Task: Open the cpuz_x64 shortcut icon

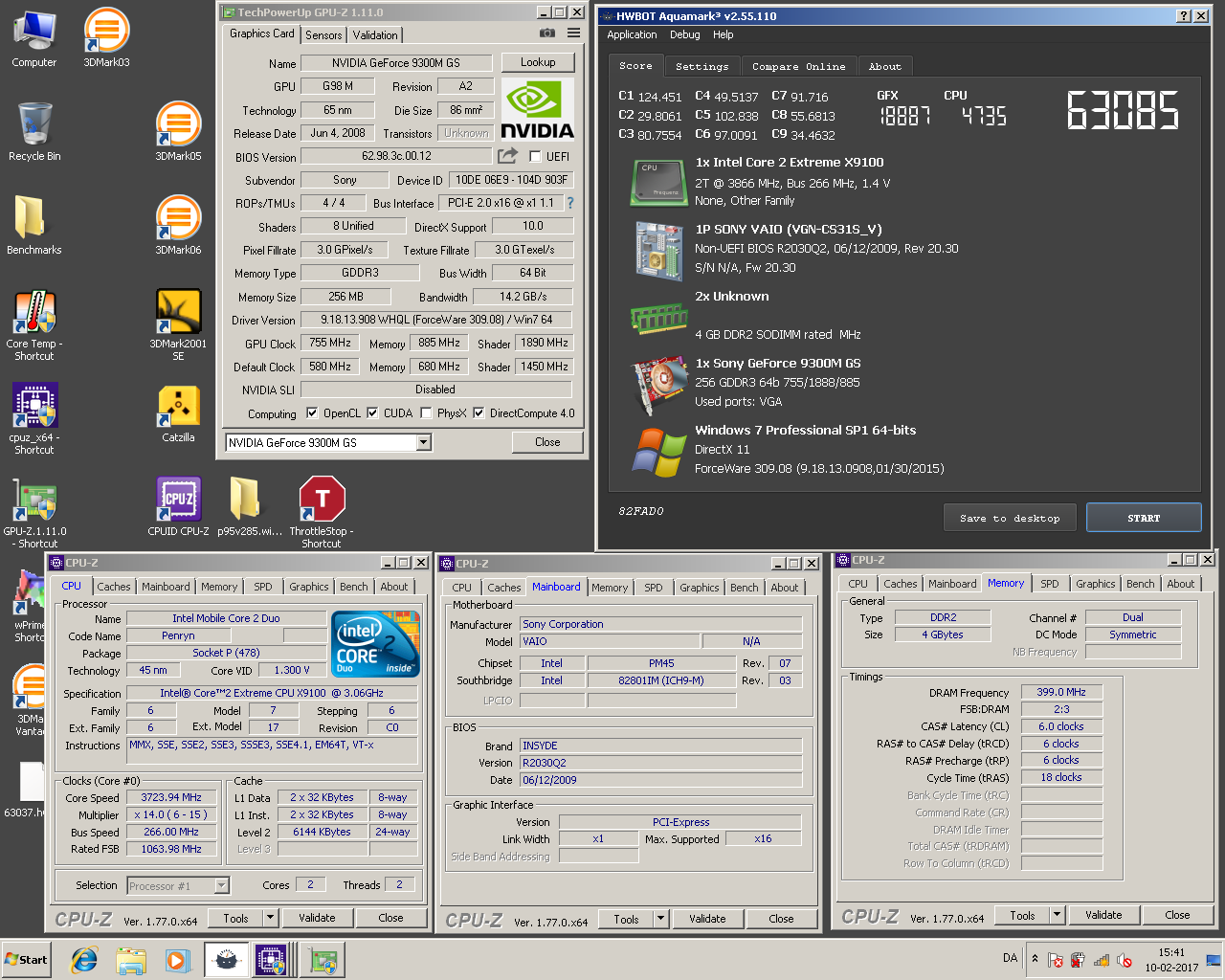Action: click(34, 419)
